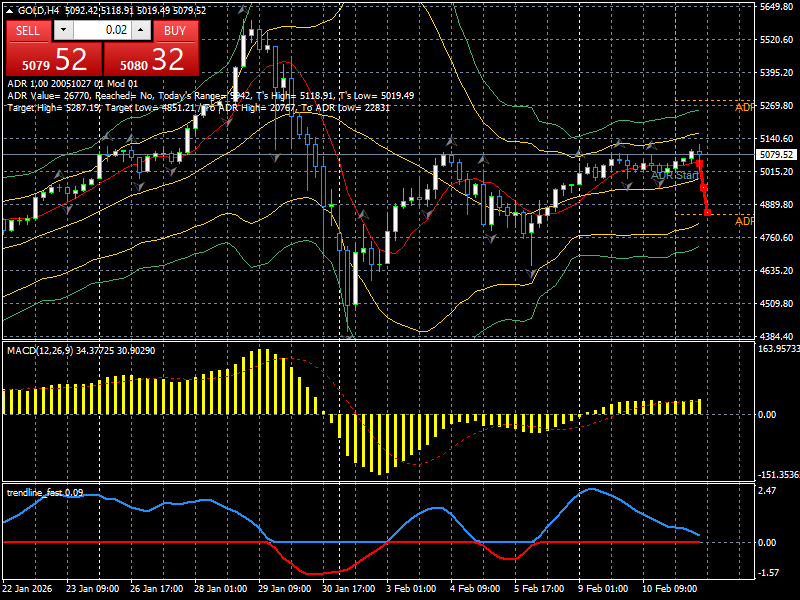Click the 'ADR 1,00 20051027 01 Mod 01' text
Image resolution: width=800 pixels, height=600 pixels.
(72, 84)
